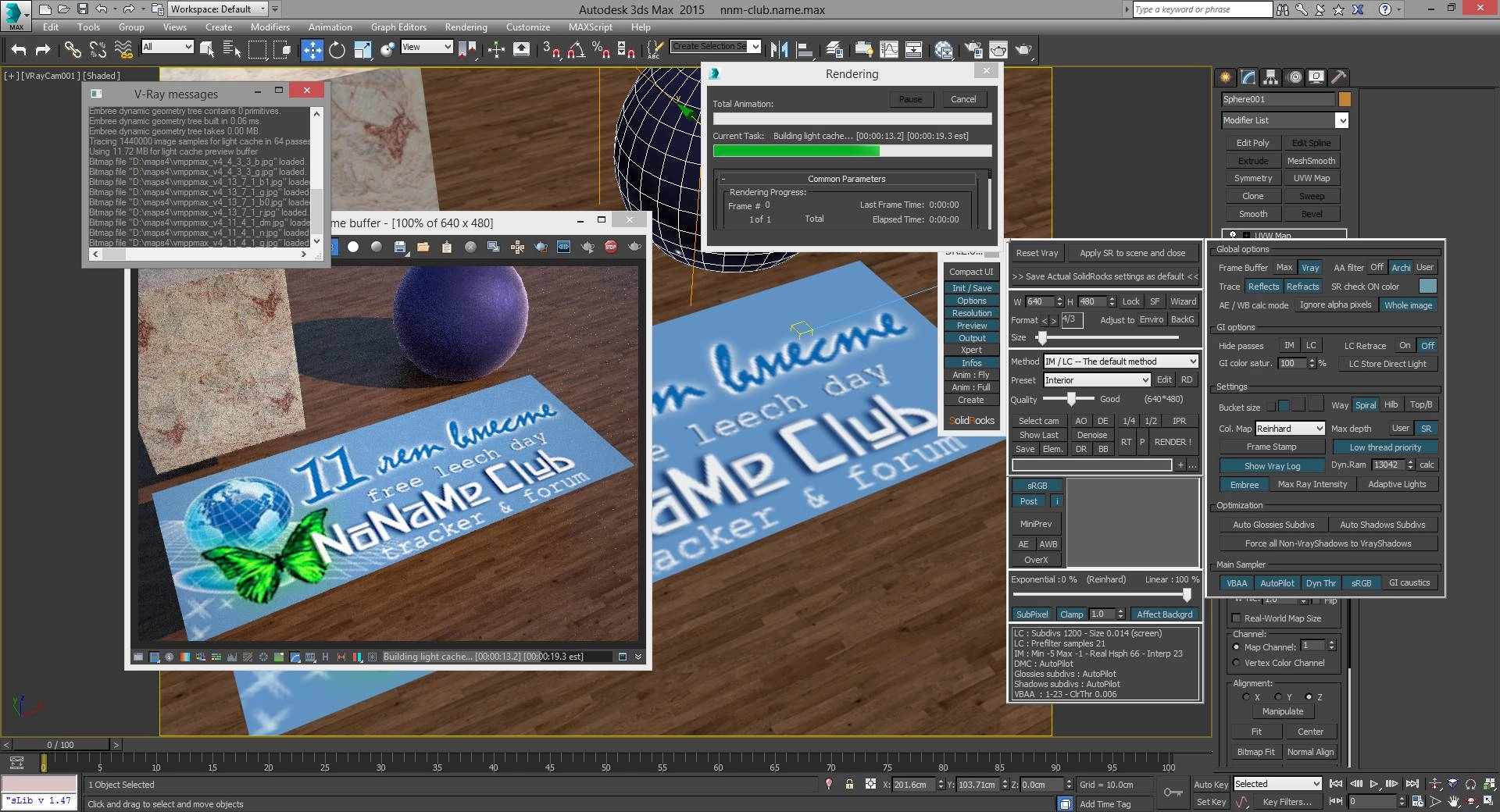This screenshot has height=812, width=1500.
Task: Open the Customize menu
Action: pyautogui.click(x=528, y=27)
